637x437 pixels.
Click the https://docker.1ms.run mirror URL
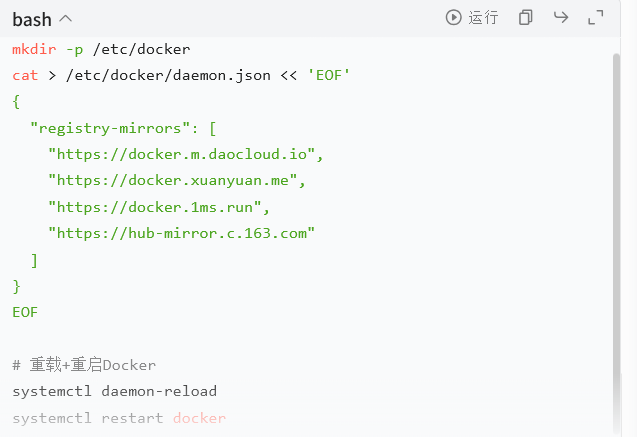pyautogui.click(x=155, y=207)
